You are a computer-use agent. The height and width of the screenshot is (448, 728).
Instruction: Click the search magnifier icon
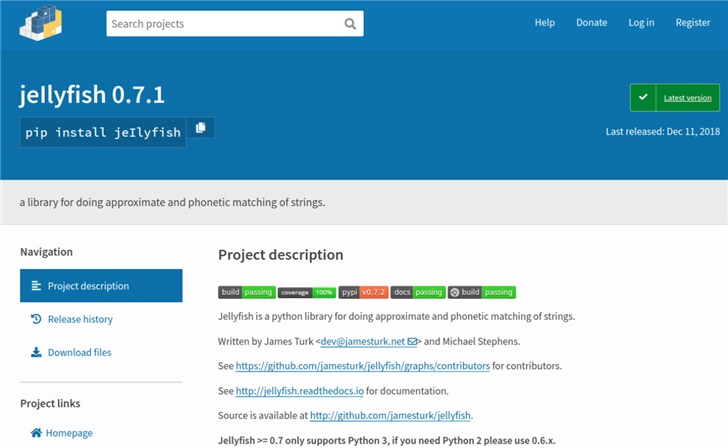pos(350,24)
